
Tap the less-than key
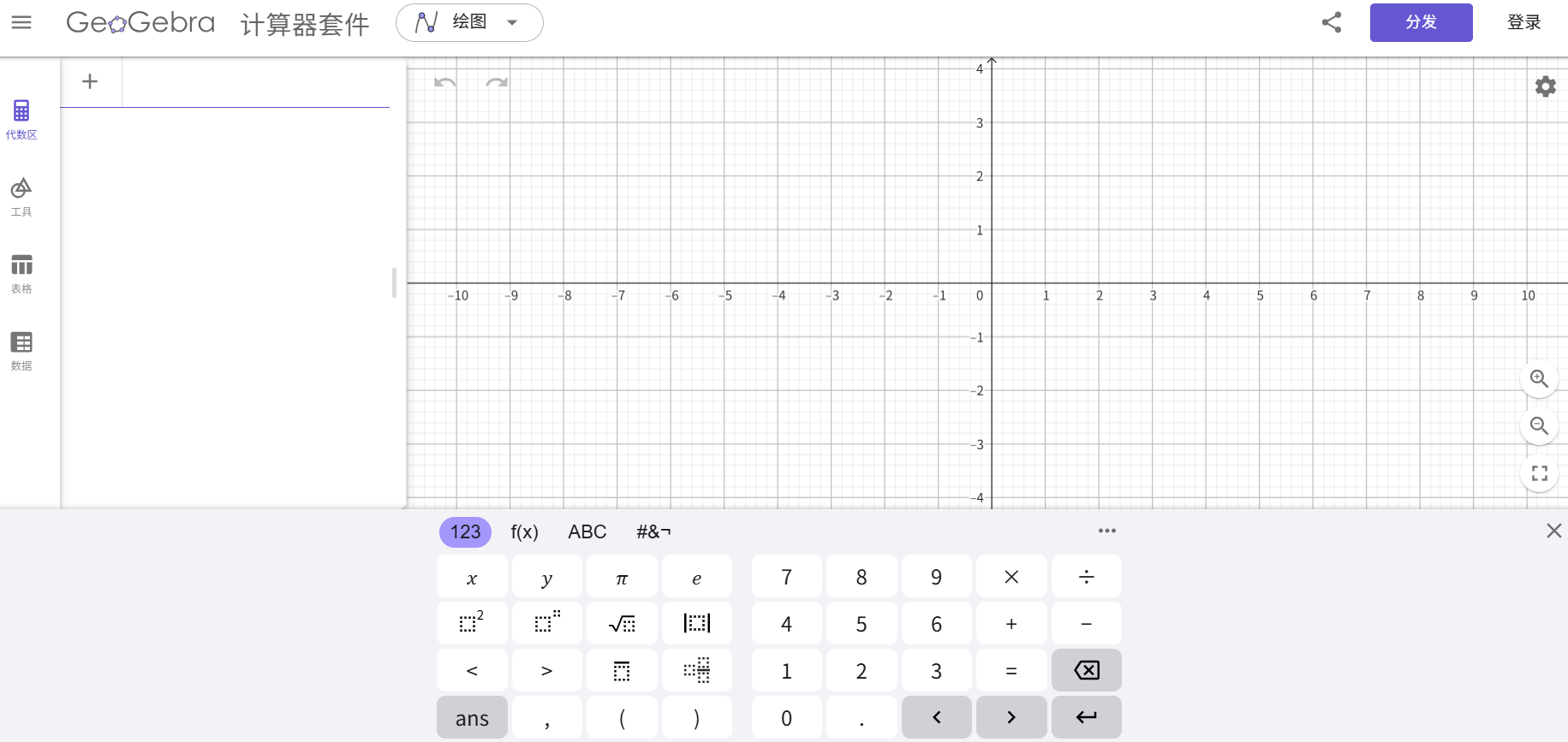pos(472,670)
